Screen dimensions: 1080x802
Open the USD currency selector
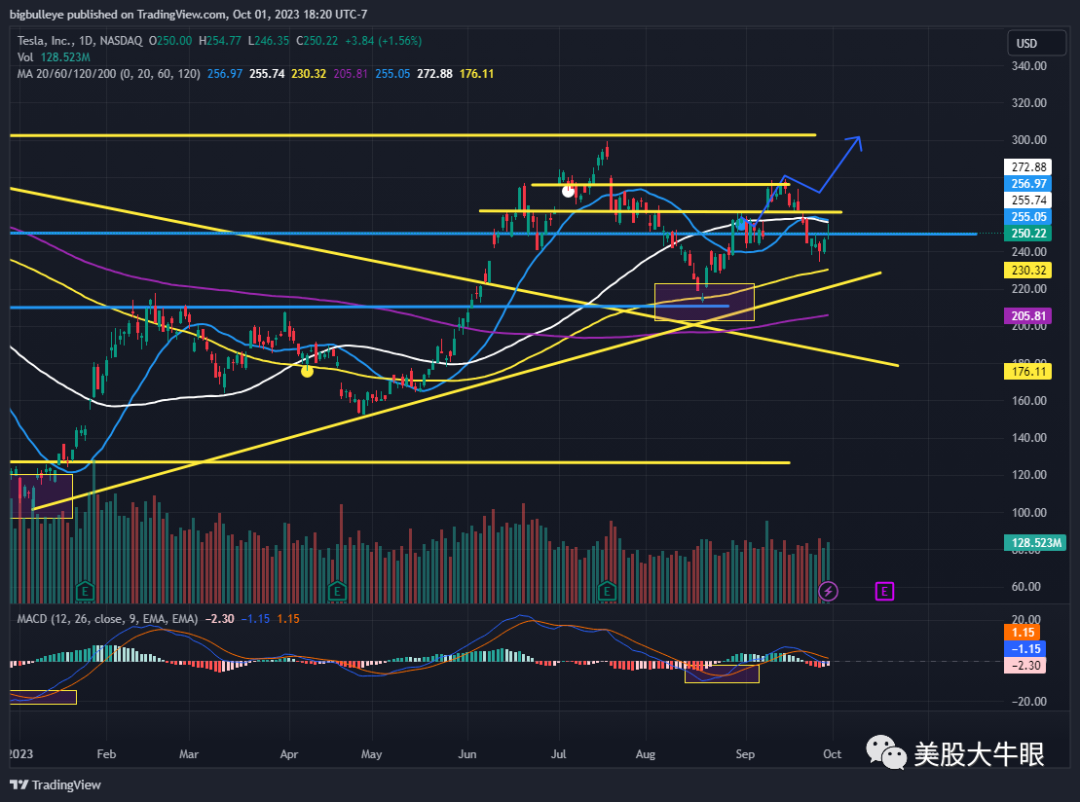click(1036, 43)
